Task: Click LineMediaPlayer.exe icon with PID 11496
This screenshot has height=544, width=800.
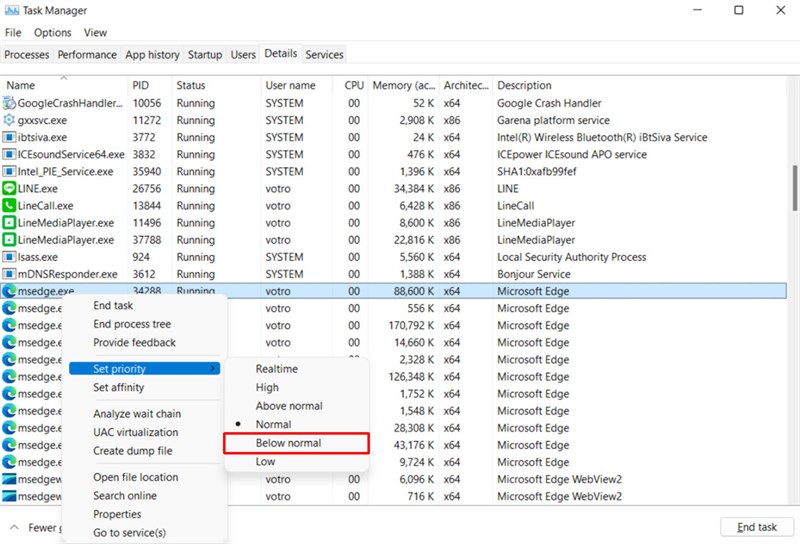Action: pos(9,222)
